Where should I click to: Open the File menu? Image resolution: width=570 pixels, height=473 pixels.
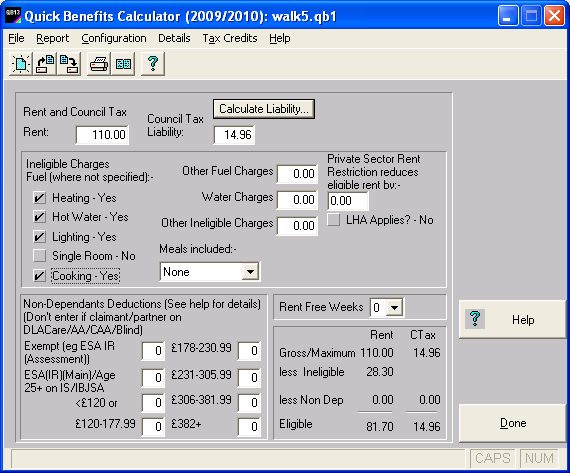(16, 38)
